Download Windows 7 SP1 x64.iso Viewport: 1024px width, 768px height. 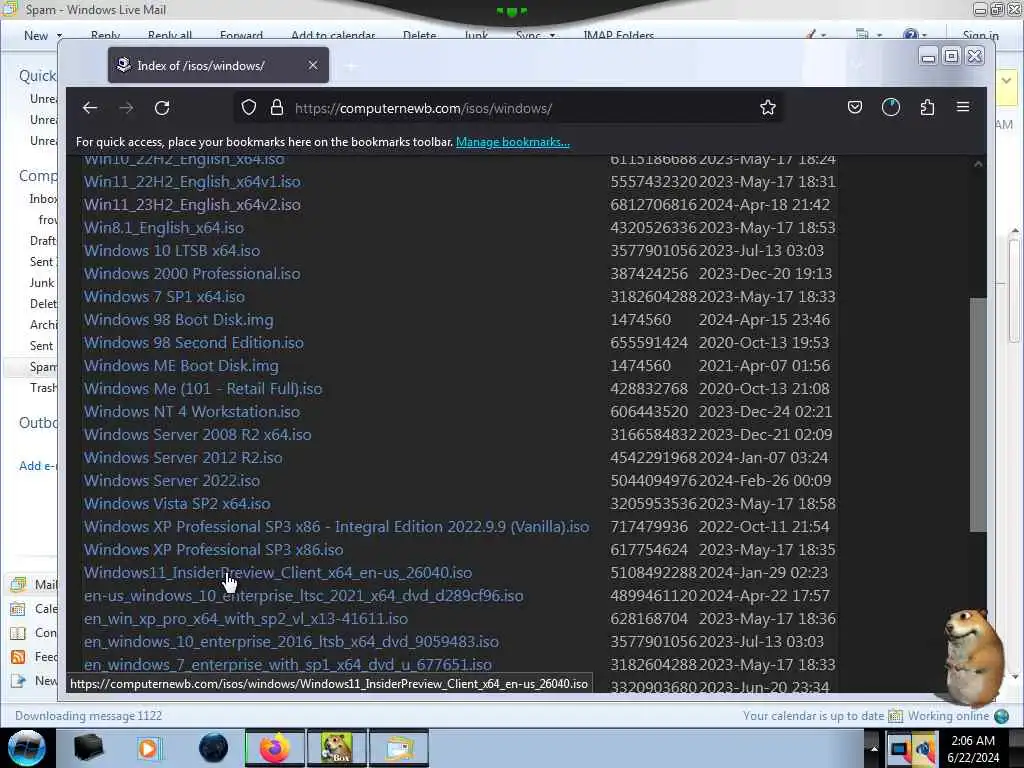(165, 296)
